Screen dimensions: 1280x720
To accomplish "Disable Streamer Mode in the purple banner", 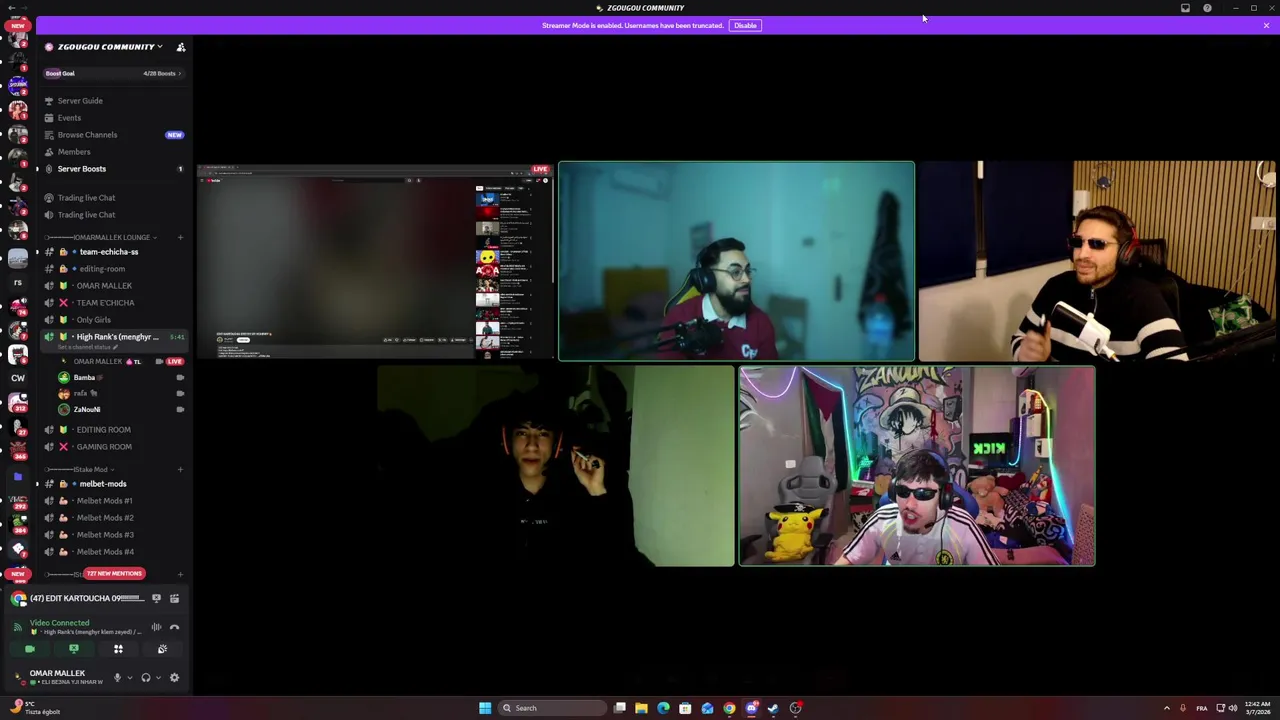I will pyautogui.click(x=745, y=26).
